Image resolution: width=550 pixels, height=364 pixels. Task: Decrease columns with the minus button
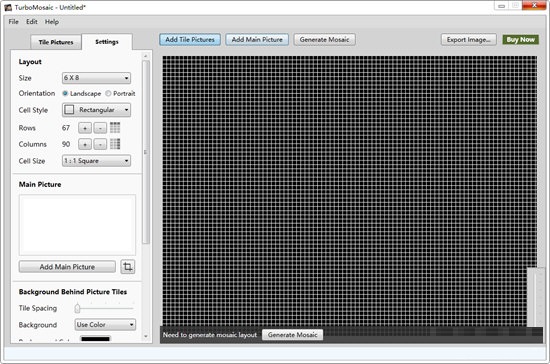coord(100,144)
